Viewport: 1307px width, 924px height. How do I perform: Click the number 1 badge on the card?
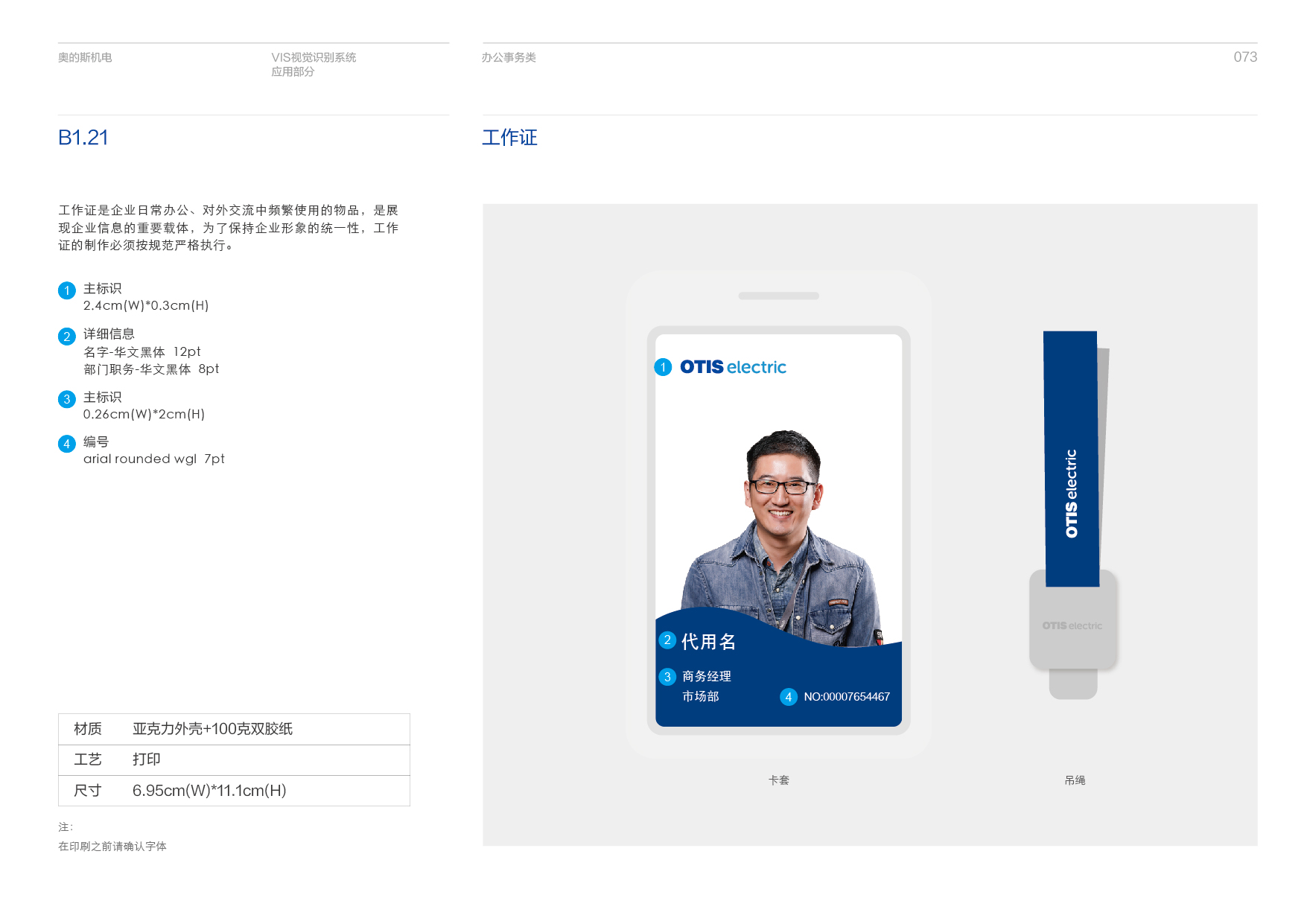click(x=663, y=367)
